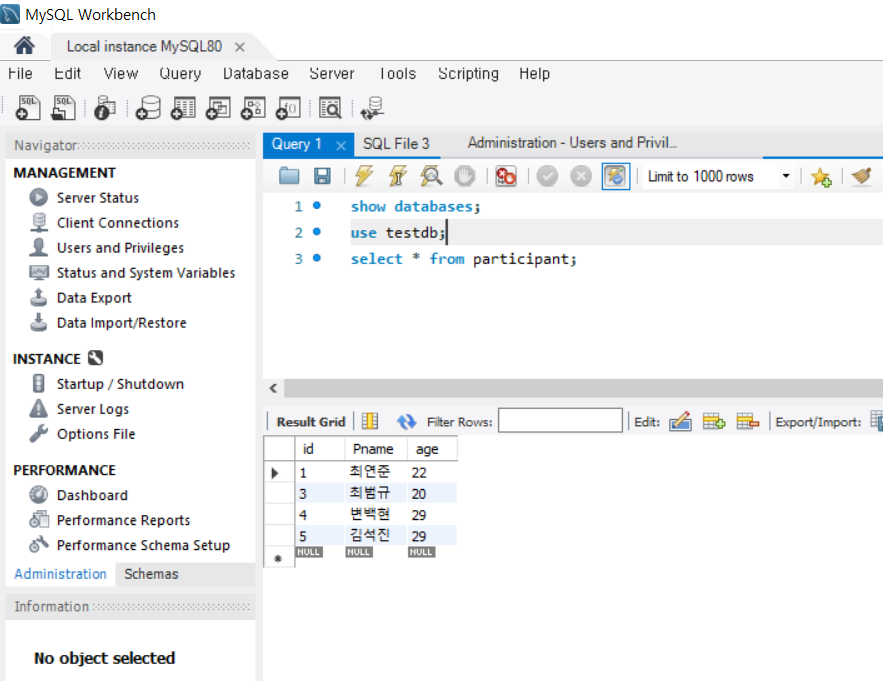Open Performance Schema Setup
883x681 pixels.
click(143, 545)
